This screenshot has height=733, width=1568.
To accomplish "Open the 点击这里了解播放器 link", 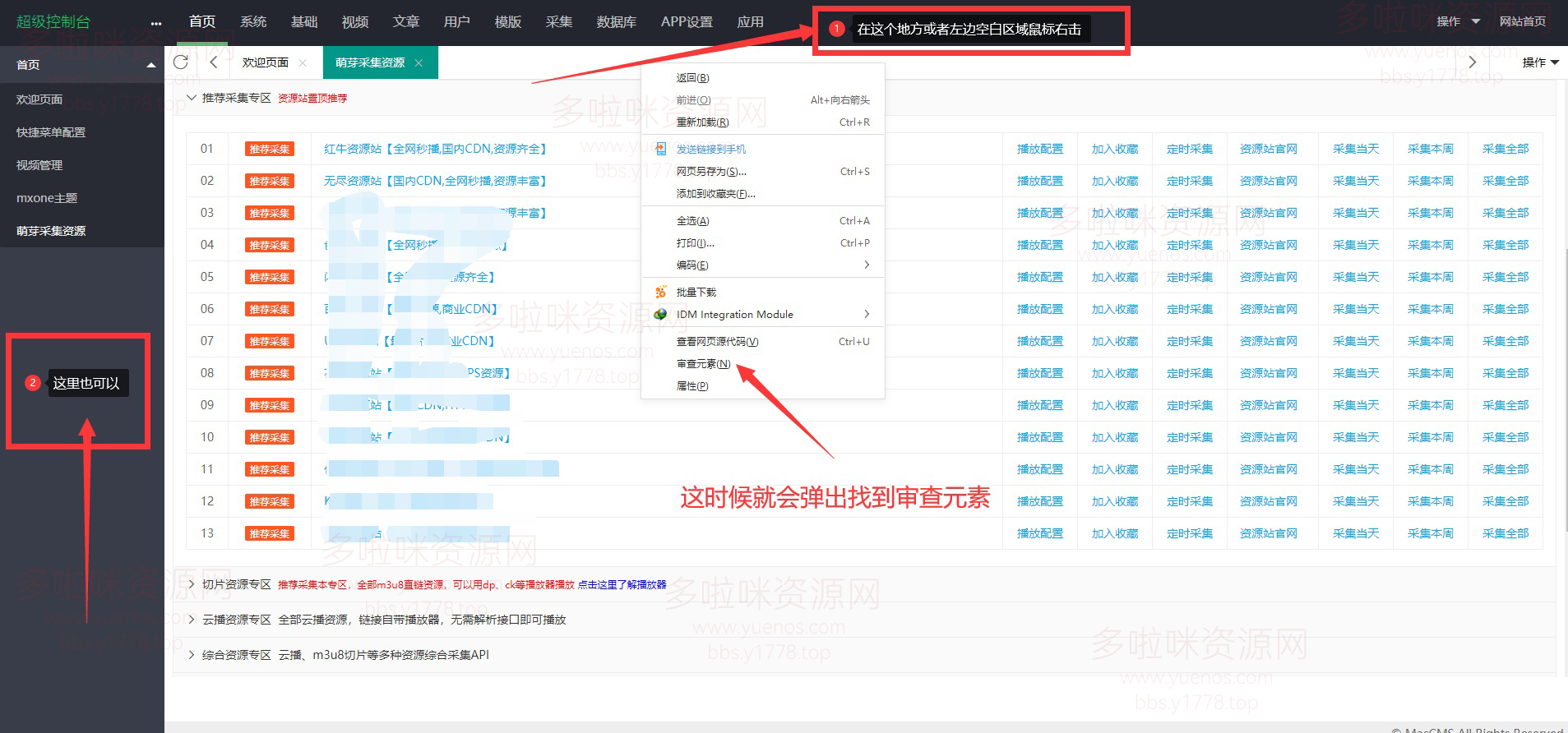I will pyautogui.click(x=622, y=585).
